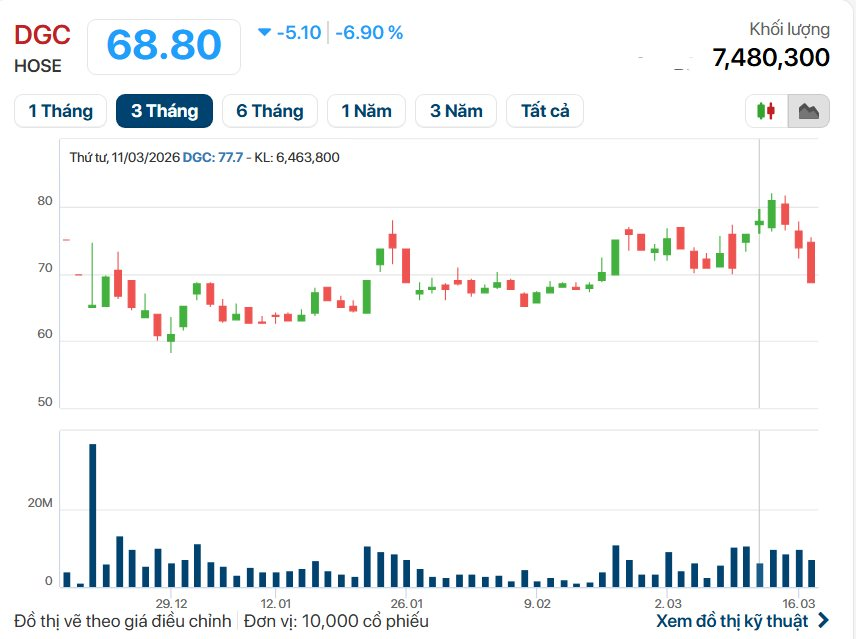The height and width of the screenshot is (639, 856).
Task: Click the blue down-triangle price change icon
Action: click(x=264, y=32)
